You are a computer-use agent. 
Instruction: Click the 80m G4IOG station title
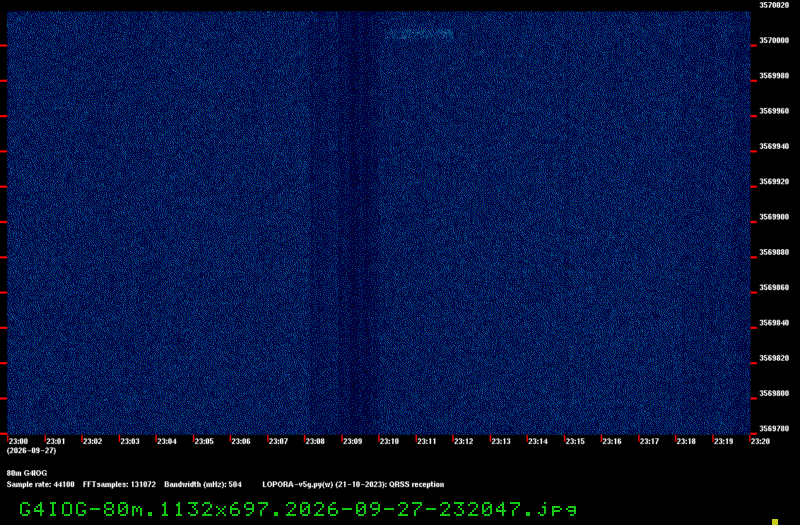(x=27, y=473)
